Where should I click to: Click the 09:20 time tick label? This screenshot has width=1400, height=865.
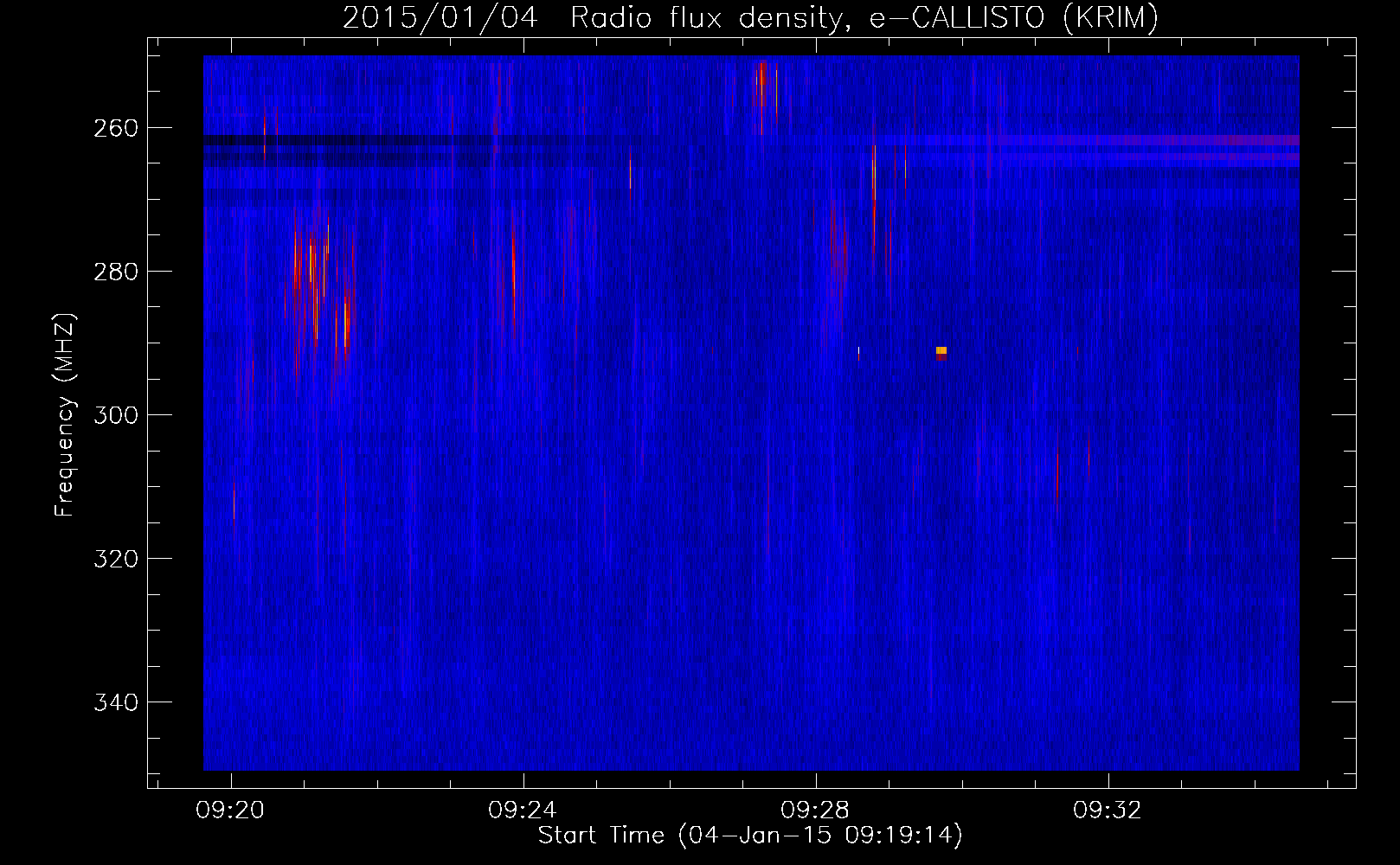coord(230,811)
